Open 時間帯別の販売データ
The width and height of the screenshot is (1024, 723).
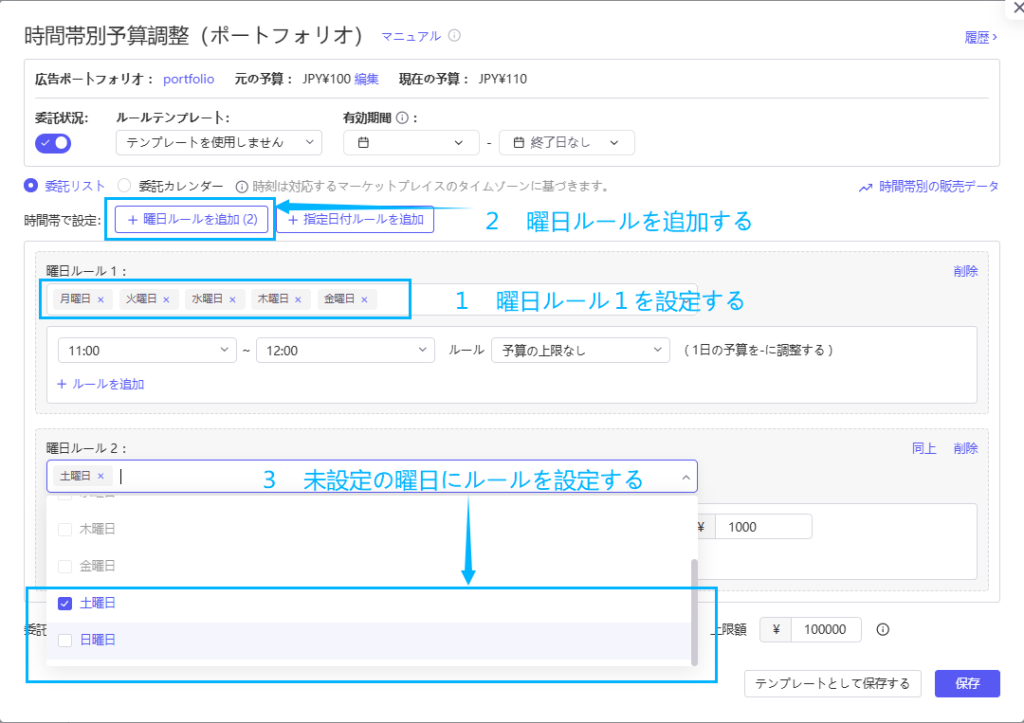tap(938, 187)
